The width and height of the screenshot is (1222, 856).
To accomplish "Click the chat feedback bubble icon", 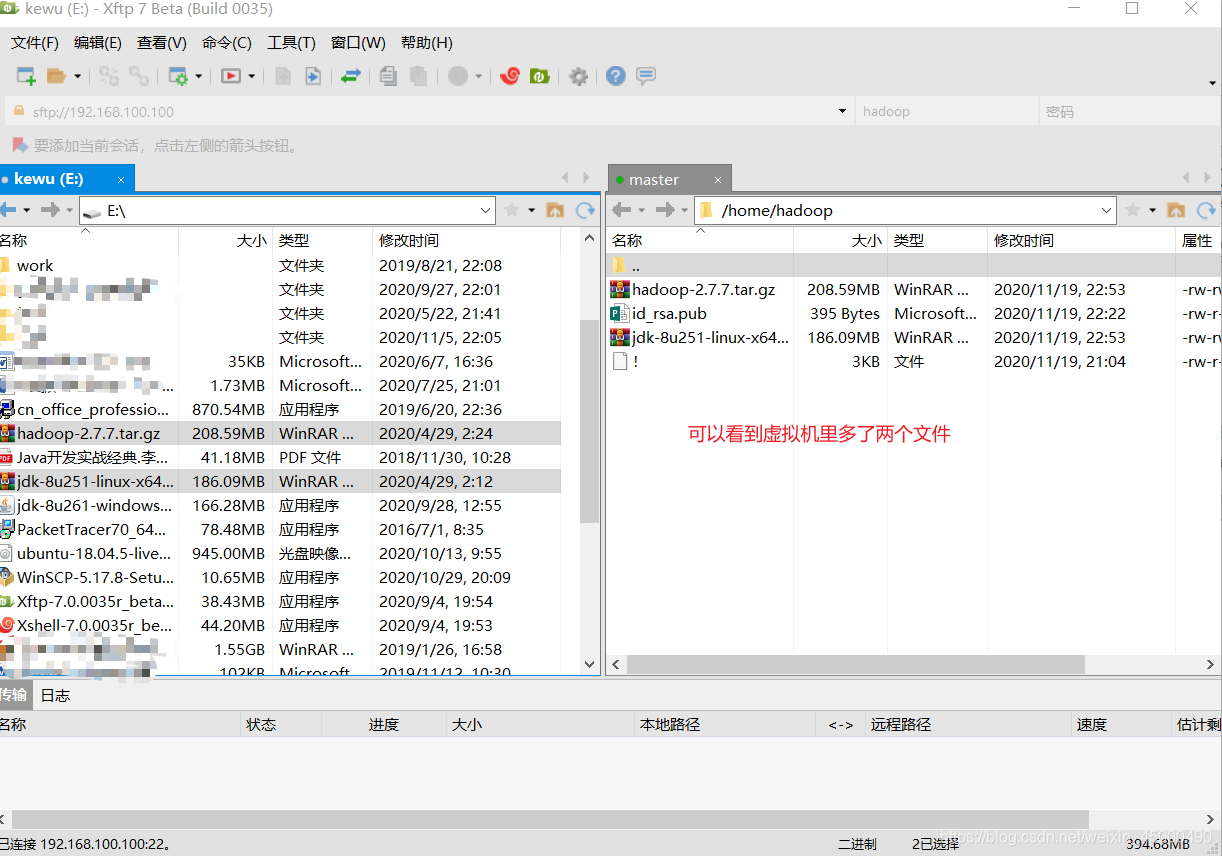I will pos(646,76).
